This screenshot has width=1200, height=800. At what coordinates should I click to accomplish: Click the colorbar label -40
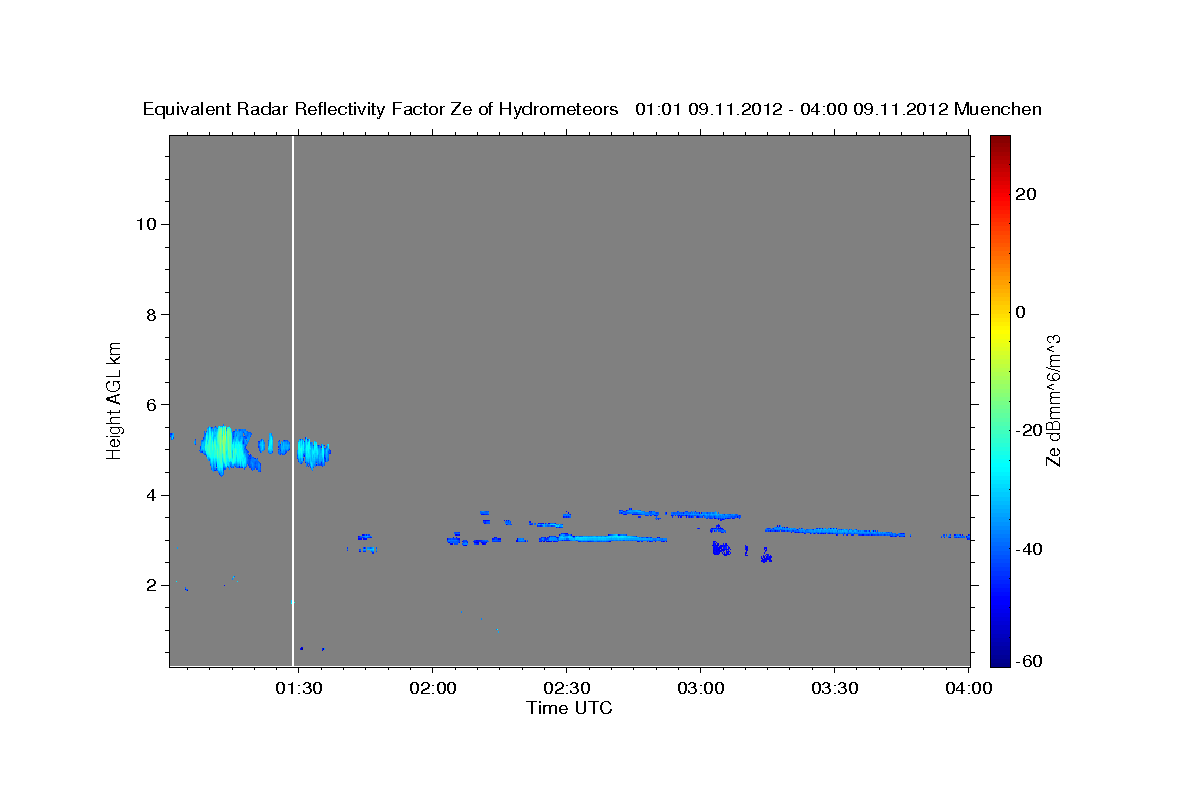coord(1028,549)
